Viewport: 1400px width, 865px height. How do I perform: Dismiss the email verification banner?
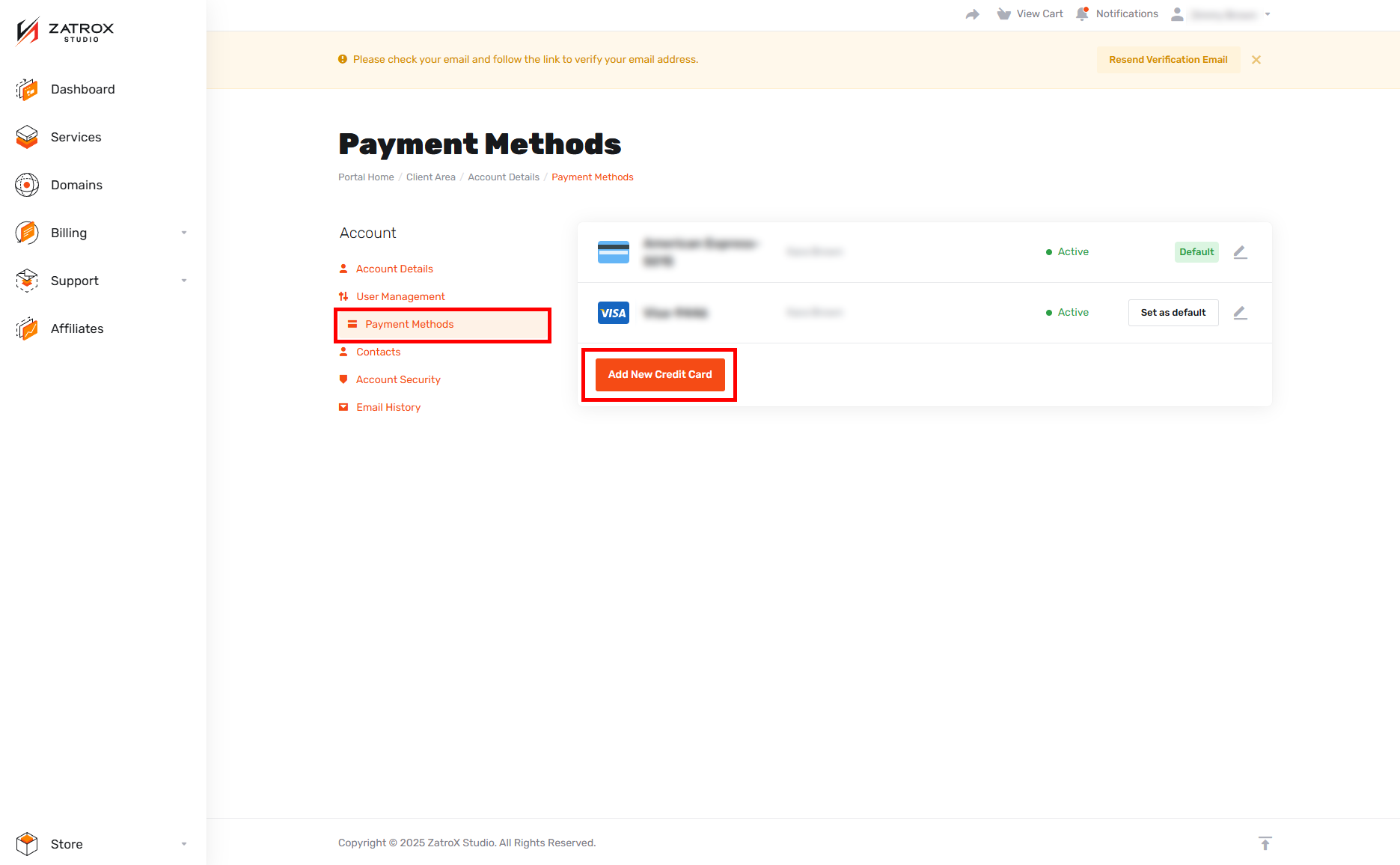1256,60
